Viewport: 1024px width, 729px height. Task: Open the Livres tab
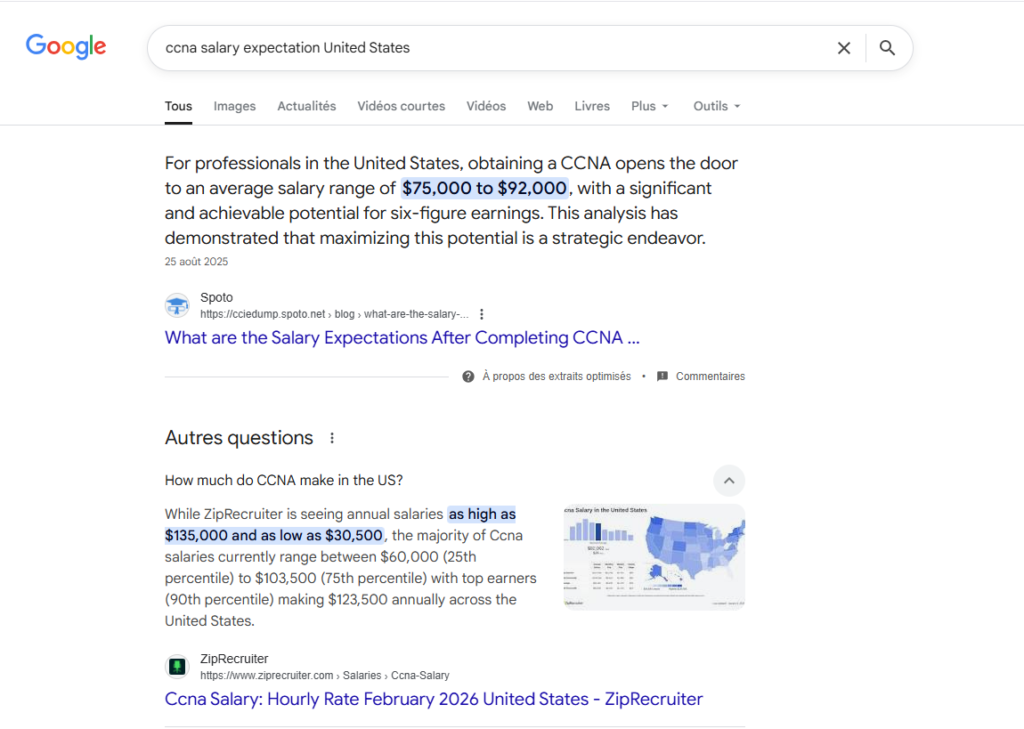[592, 106]
